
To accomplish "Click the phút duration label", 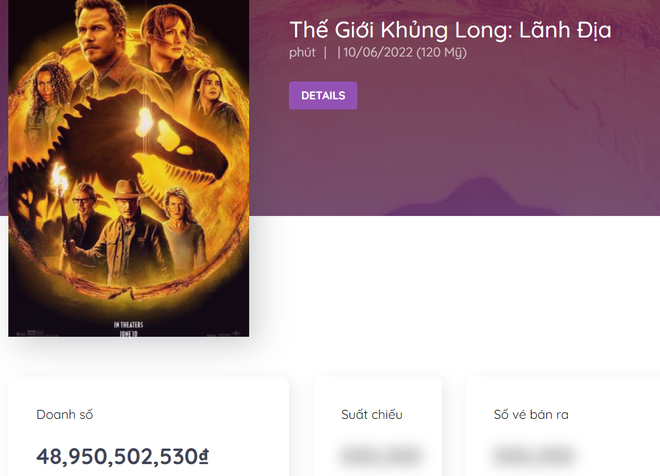I will tap(302, 53).
